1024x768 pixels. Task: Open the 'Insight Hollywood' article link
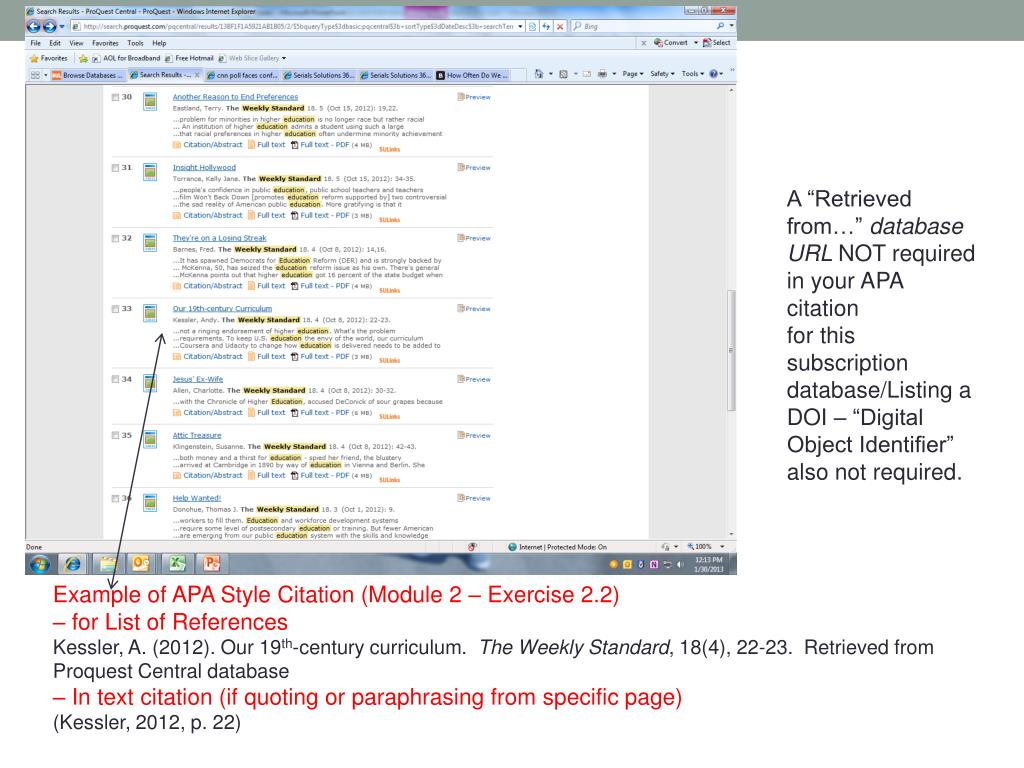(204, 167)
